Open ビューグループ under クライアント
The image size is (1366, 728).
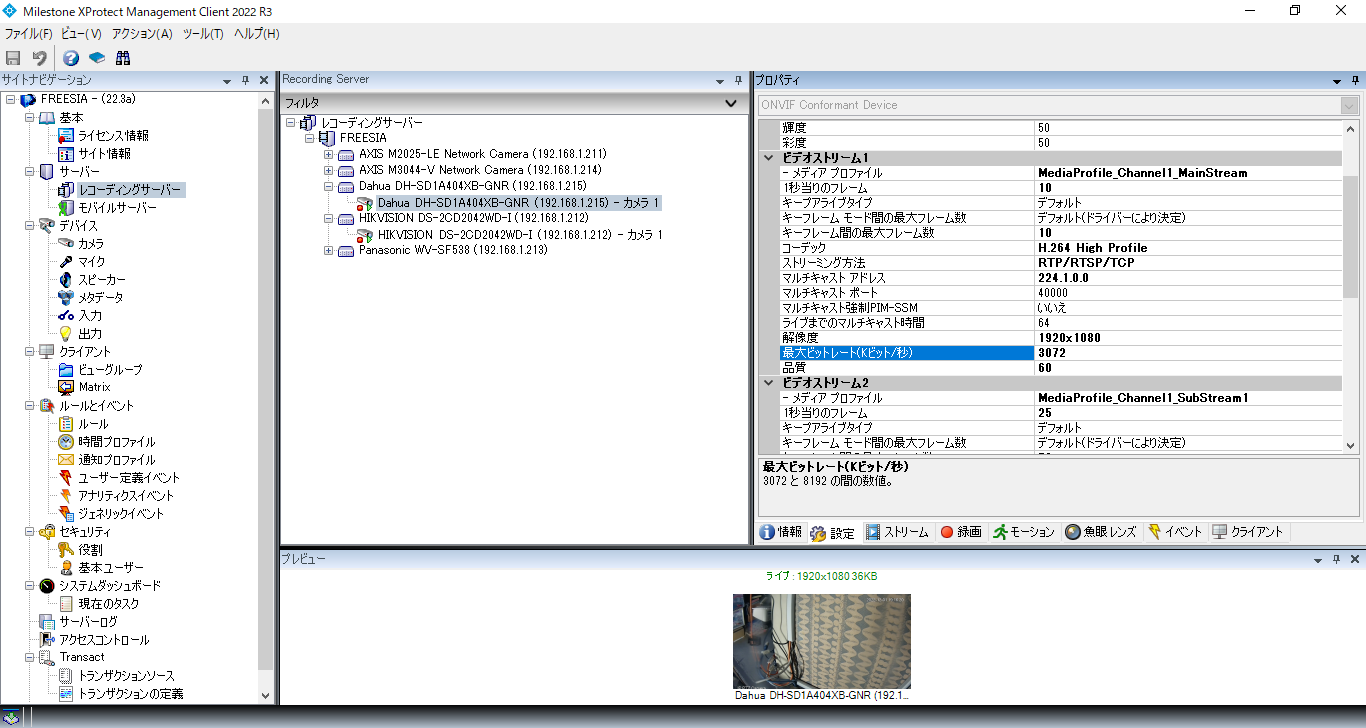[110, 370]
